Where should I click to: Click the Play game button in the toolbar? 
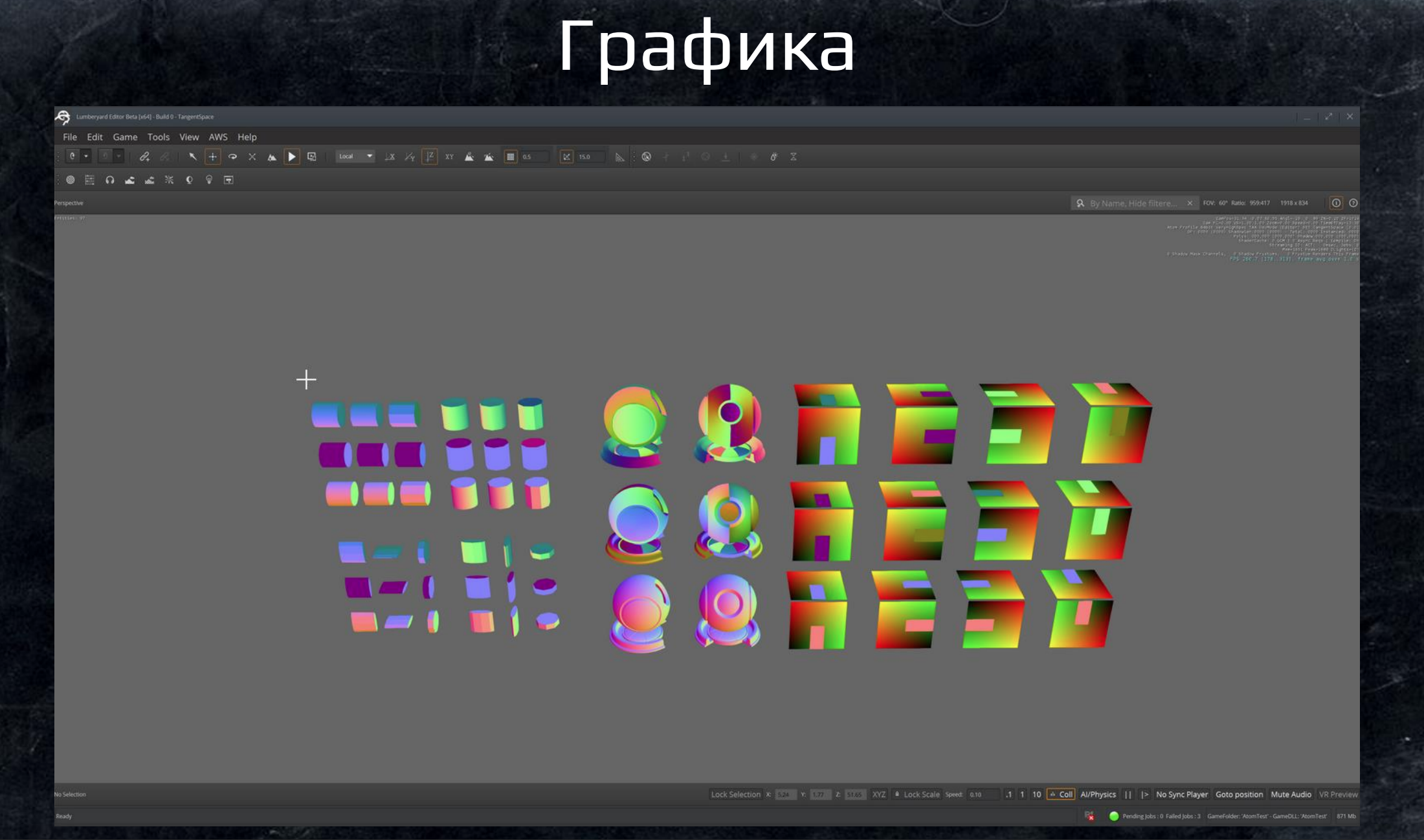[292, 156]
